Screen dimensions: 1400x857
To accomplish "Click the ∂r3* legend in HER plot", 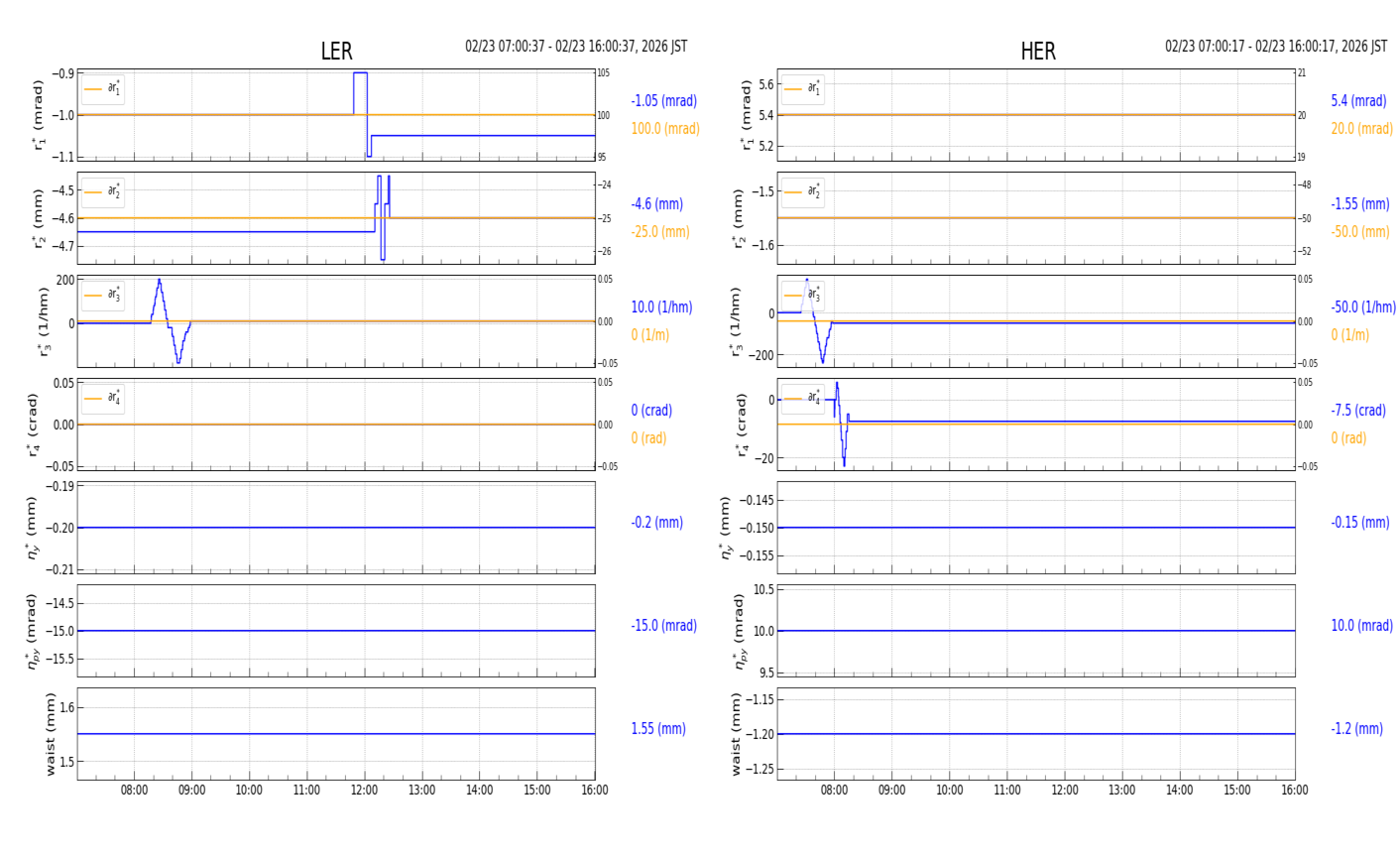I will [x=803, y=295].
